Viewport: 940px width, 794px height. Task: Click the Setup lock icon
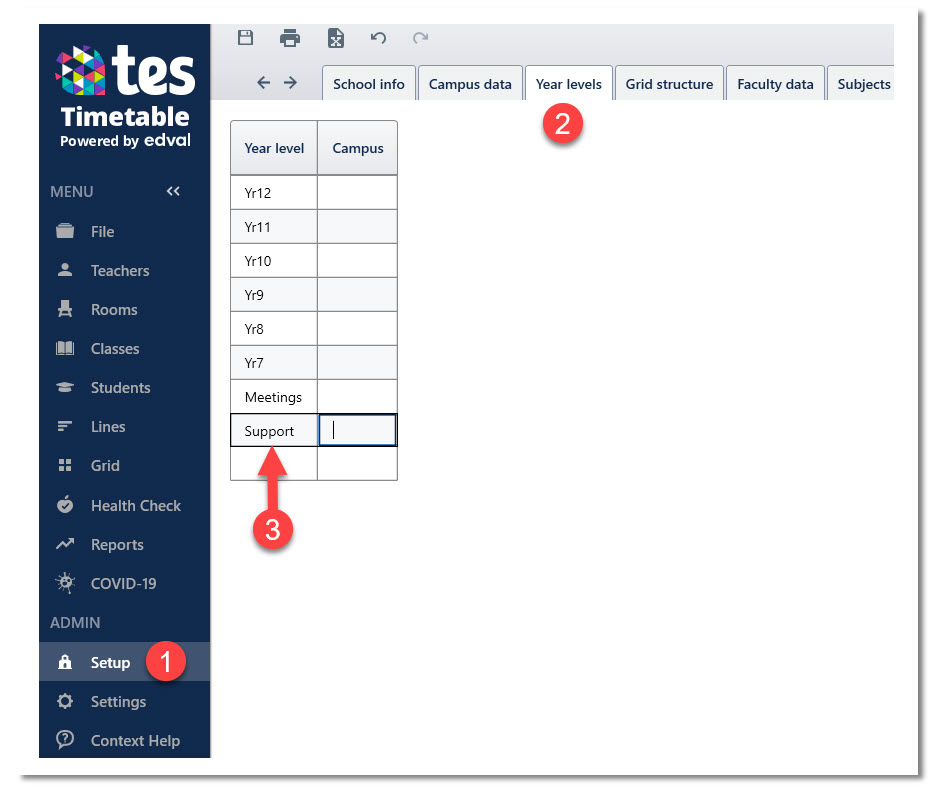pyautogui.click(x=65, y=662)
